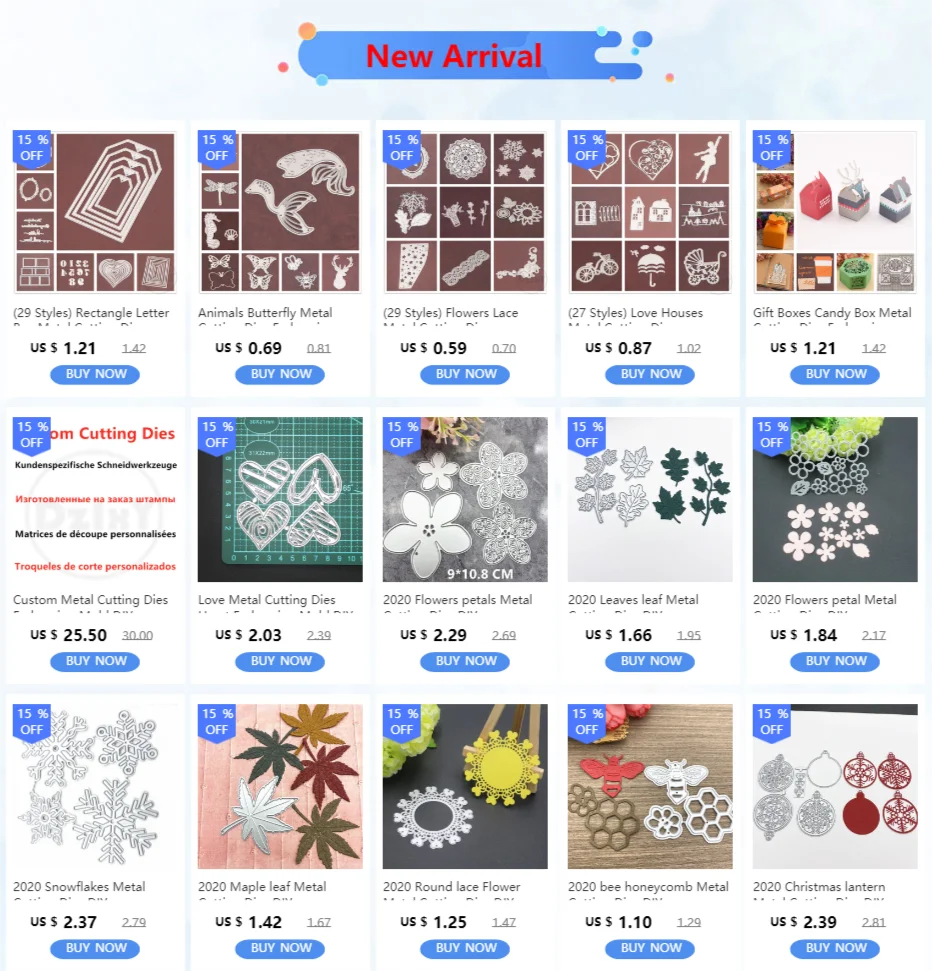The width and height of the screenshot is (932, 971).
Task: Click the New Arrival banner
Action: 461,56
